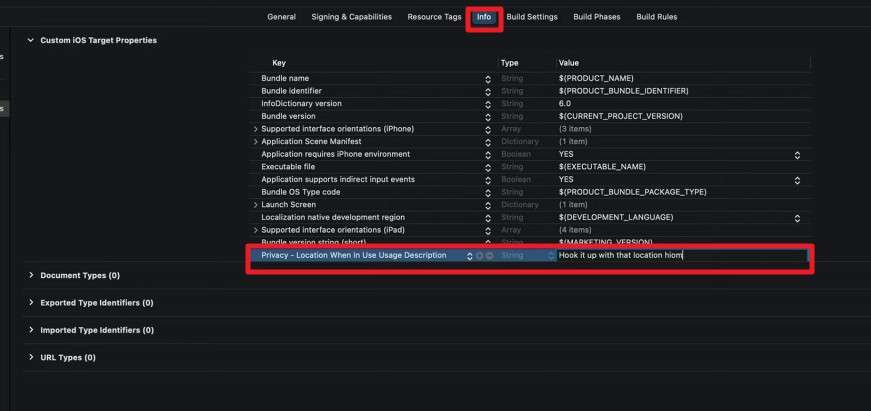Image resolution: width=871 pixels, height=411 pixels.
Task: Open key picker for Launch Screen
Action: (x=488, y=206)
